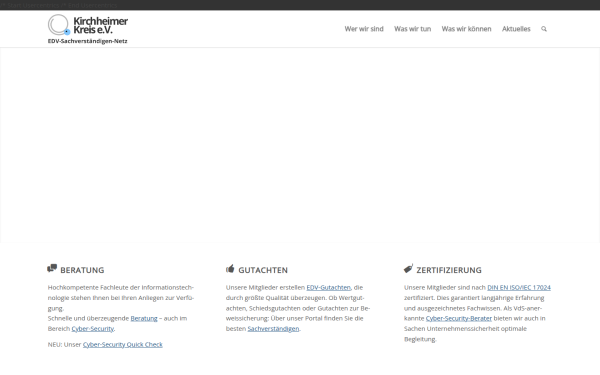Click the speech bubbles icon beside Beratung
The height and width of the screenshot is (375, 600).
(52, 268)
